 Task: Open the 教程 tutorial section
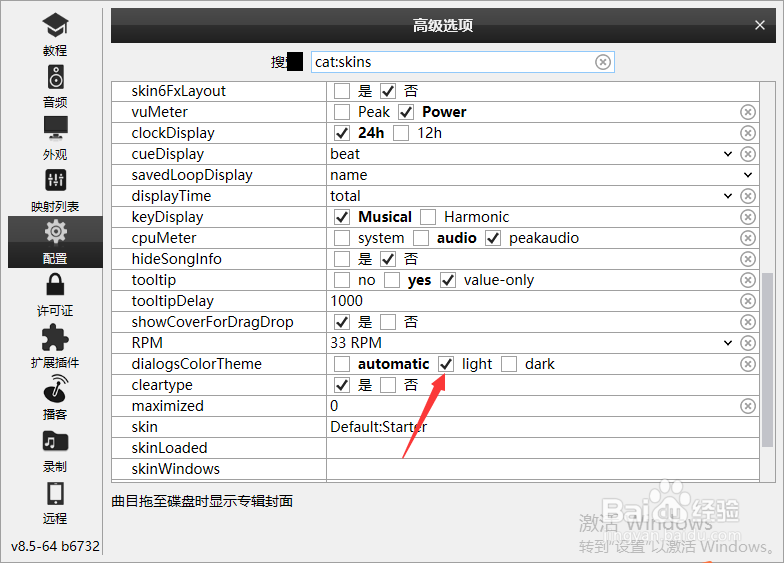point(55,34)
